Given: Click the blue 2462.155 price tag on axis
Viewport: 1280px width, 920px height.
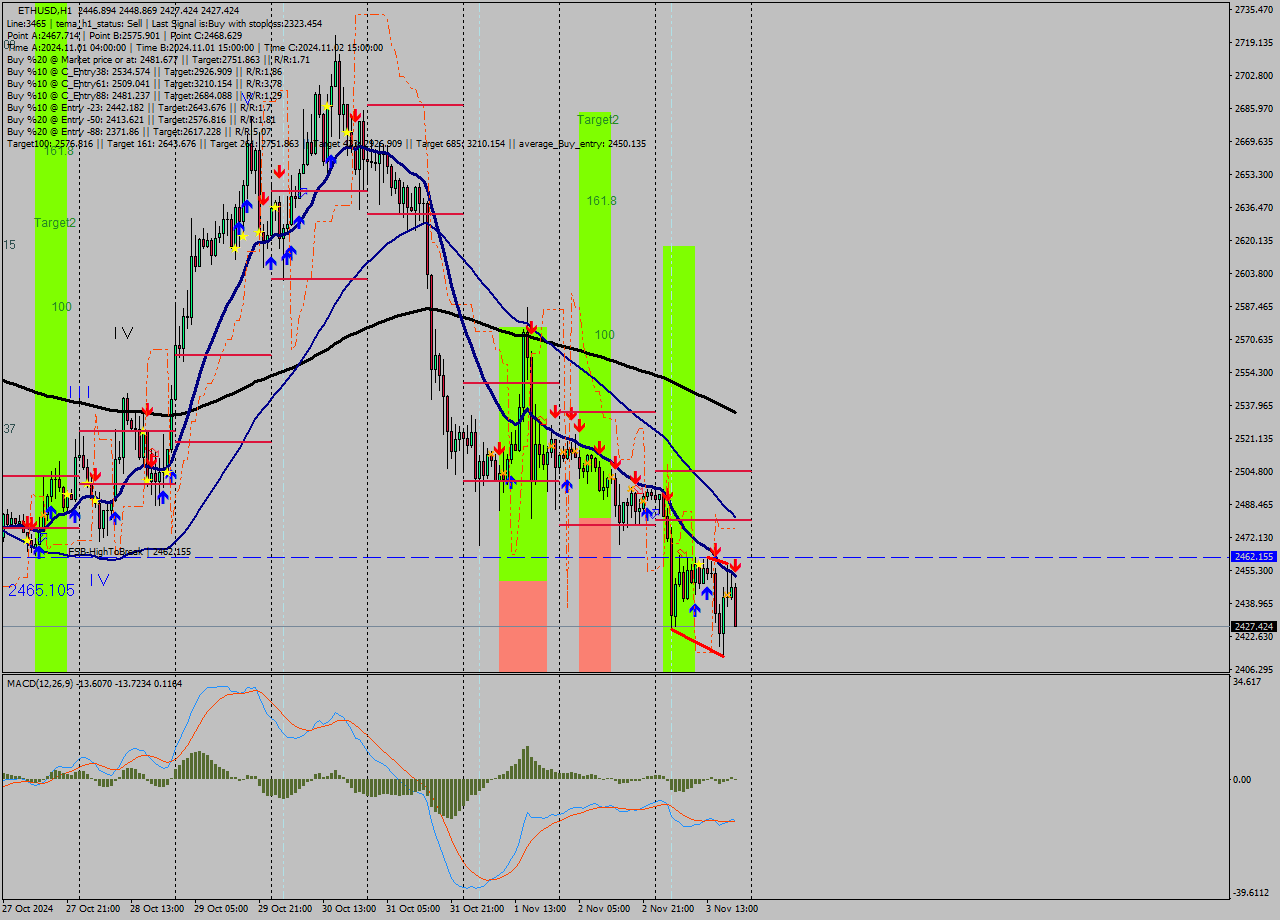Looking at the screenshot, I should point(1254,557).
